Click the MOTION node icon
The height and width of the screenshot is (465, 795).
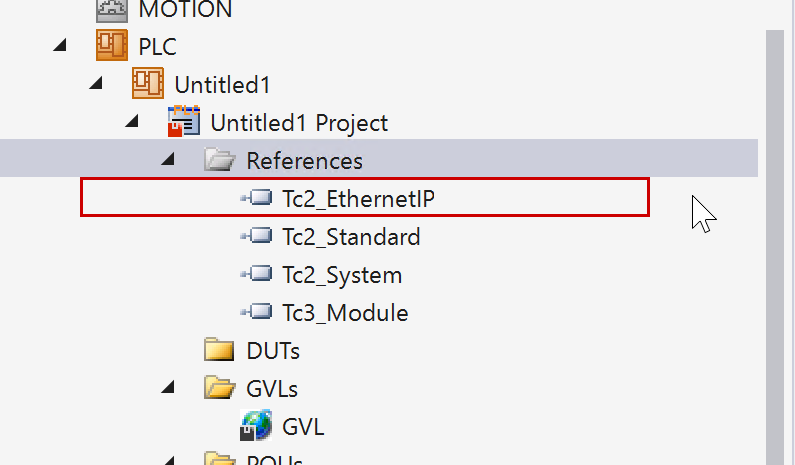110,10
